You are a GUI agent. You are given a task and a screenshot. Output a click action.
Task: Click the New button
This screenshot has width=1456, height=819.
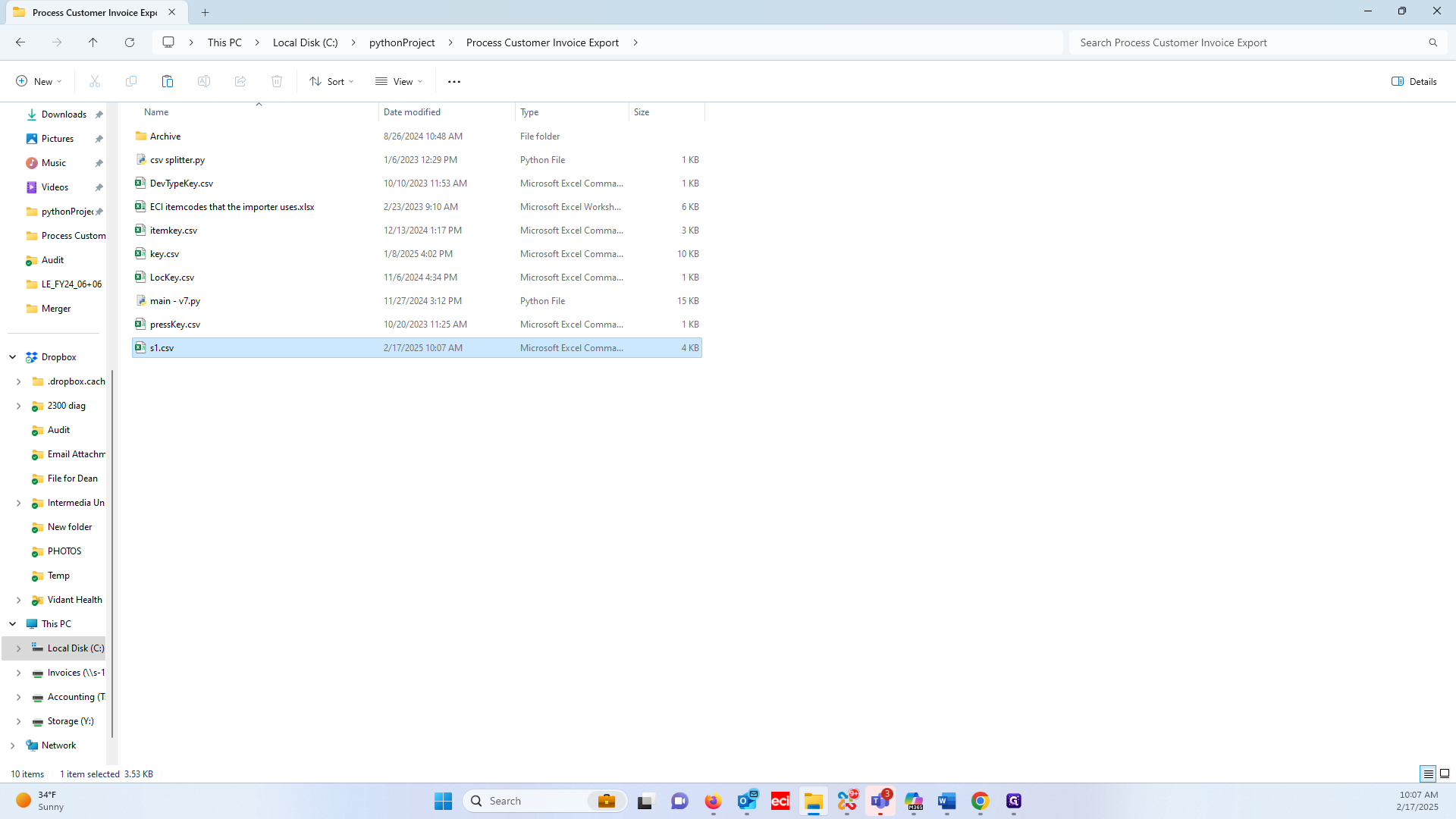[x=39, y=81]
